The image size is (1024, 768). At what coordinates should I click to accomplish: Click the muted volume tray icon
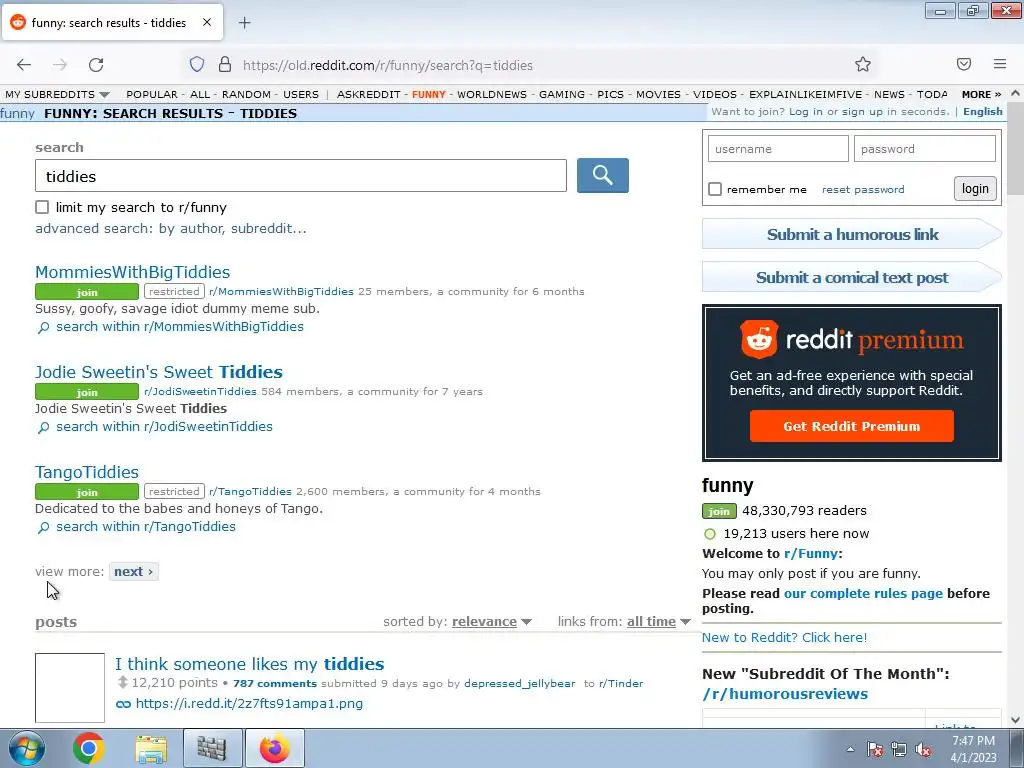coord(923,749)
